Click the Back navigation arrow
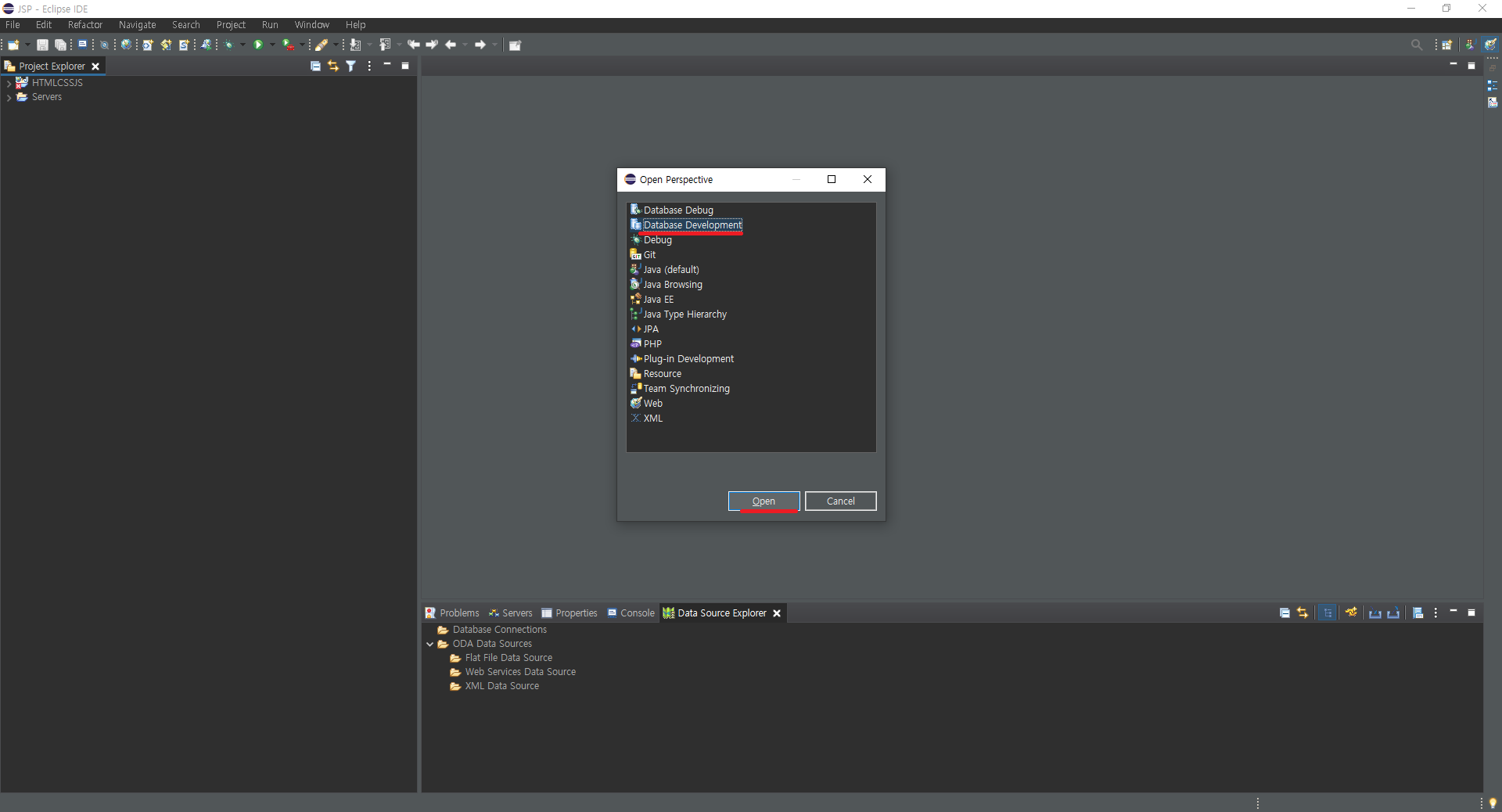The height and width of the screenshot is (812, 1502). coord(451,45)
